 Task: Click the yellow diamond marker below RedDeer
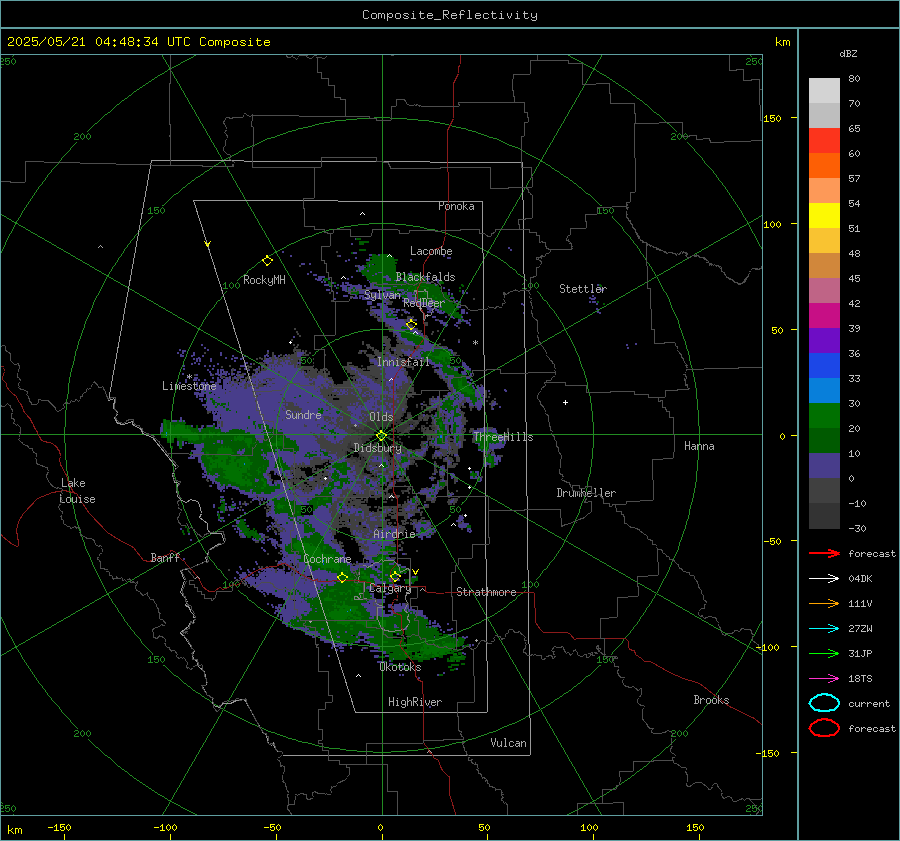click(x=411, y=325)
